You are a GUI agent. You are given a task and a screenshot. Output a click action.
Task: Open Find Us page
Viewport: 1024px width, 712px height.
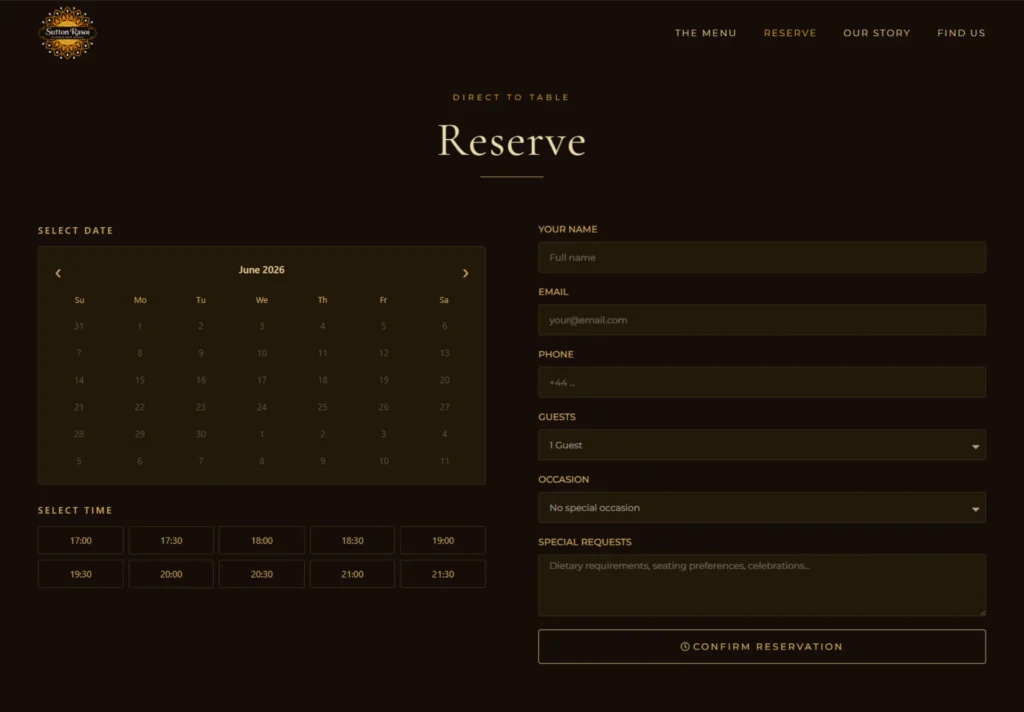pos(961,33)
